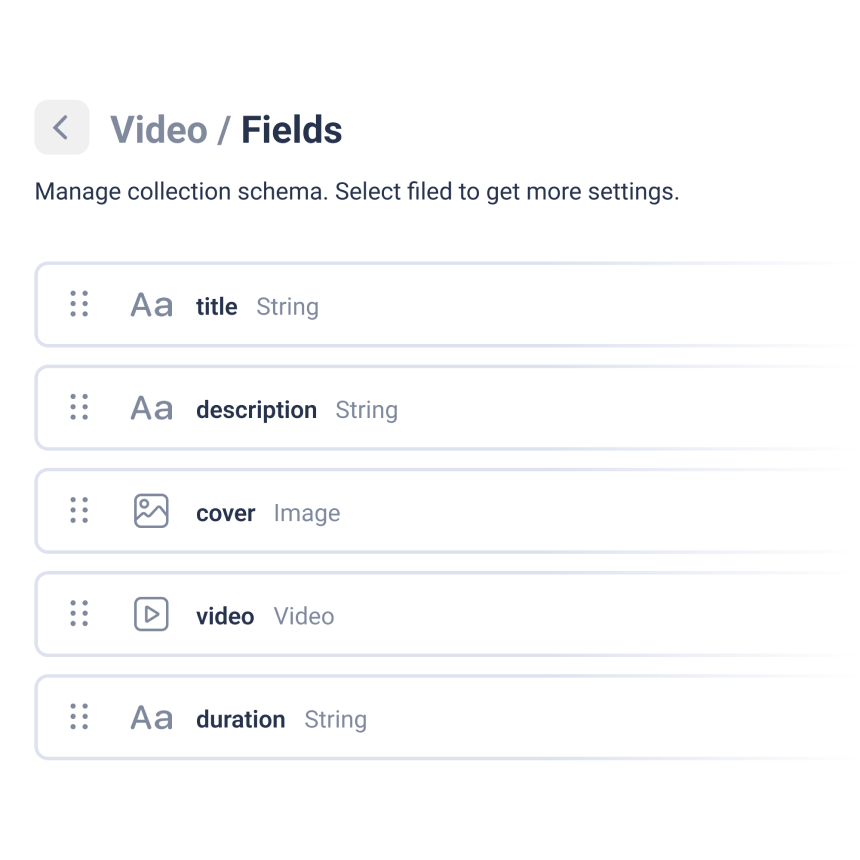Click the String type label of description

click(x=367, y=410)
